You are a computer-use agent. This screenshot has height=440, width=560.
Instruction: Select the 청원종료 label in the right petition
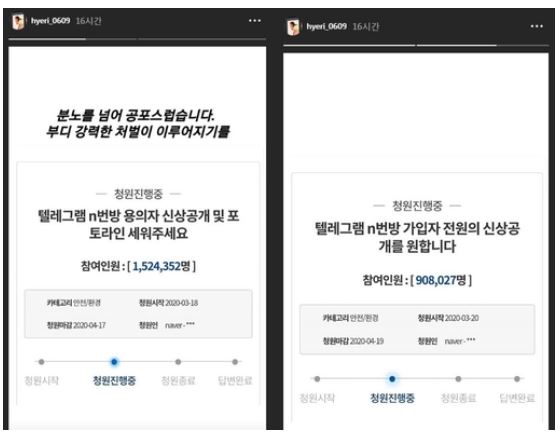458,398
